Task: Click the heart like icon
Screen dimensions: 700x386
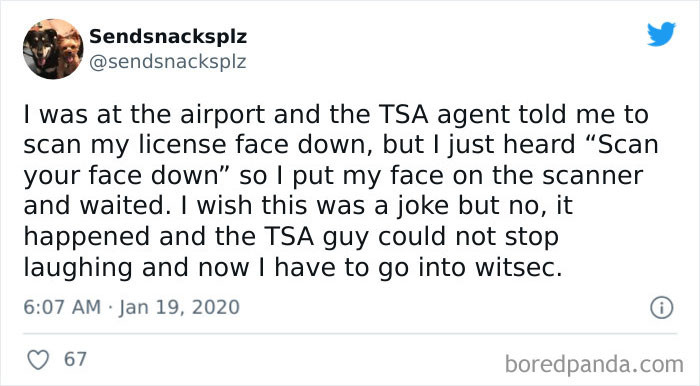Action: 38,360
